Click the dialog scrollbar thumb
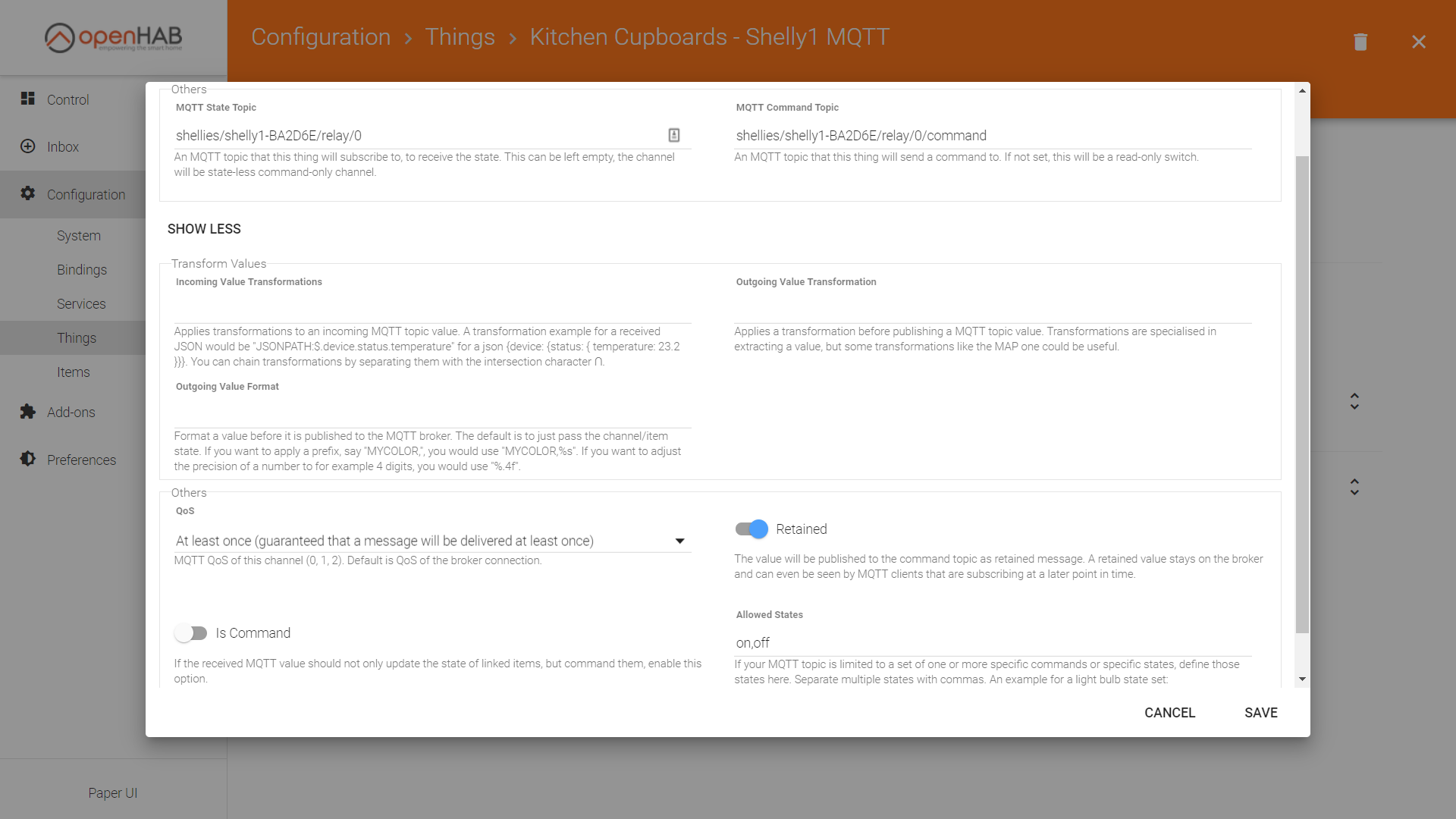The width and height of the screenshot is (1456, 819). pyautogui.click(x=1302, y=394)
